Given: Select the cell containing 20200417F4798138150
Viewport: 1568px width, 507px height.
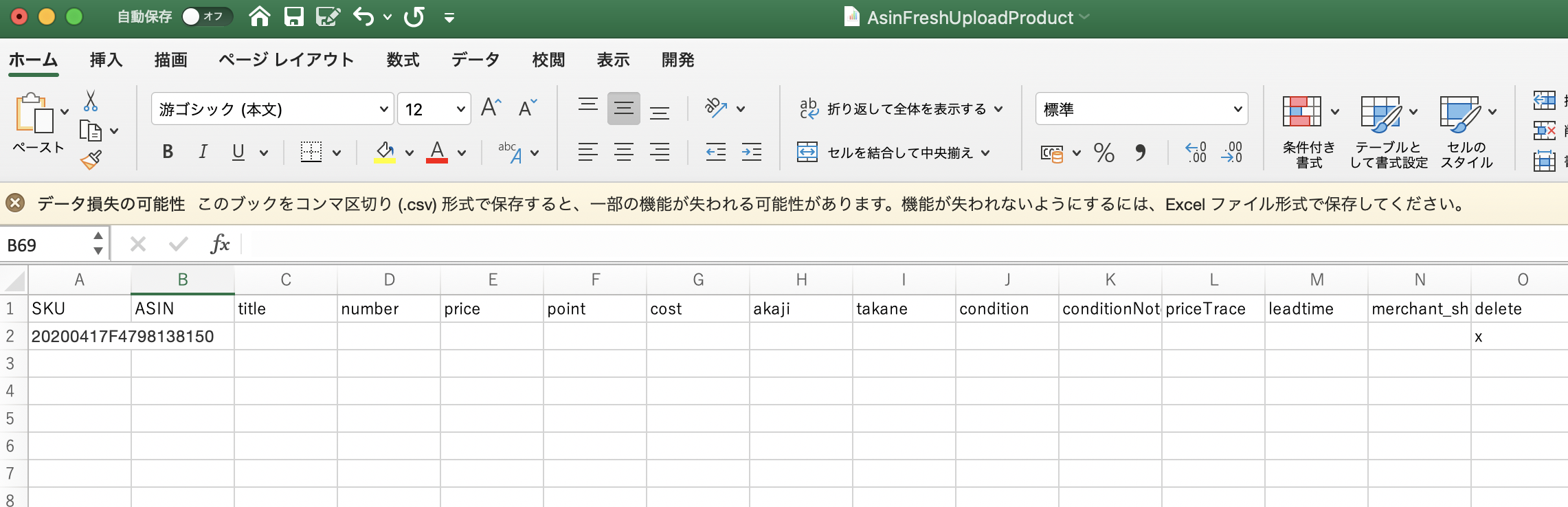Looking at the screenshot, I should (80, 336).
